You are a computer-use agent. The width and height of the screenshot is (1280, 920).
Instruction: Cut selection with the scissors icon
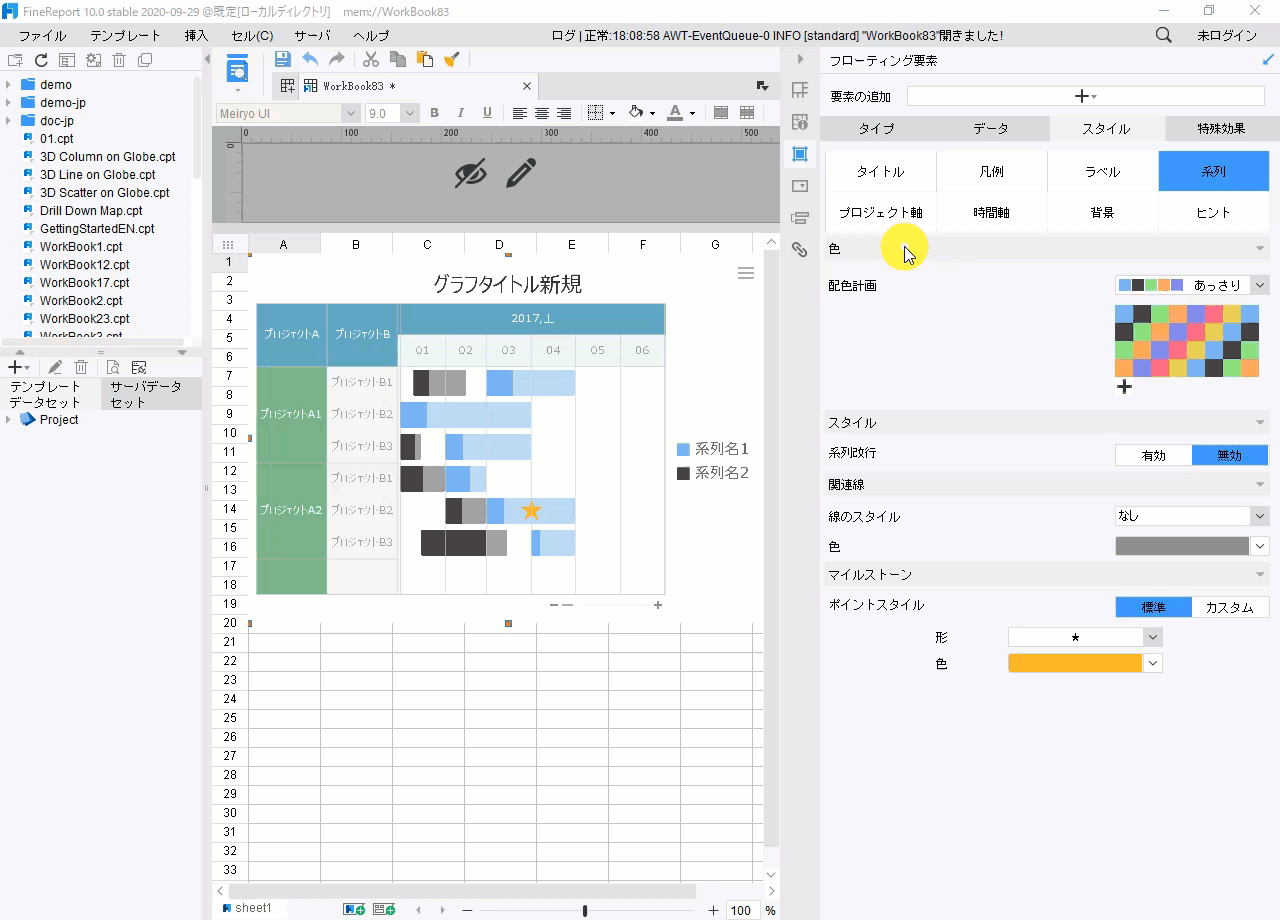(371, 60)
